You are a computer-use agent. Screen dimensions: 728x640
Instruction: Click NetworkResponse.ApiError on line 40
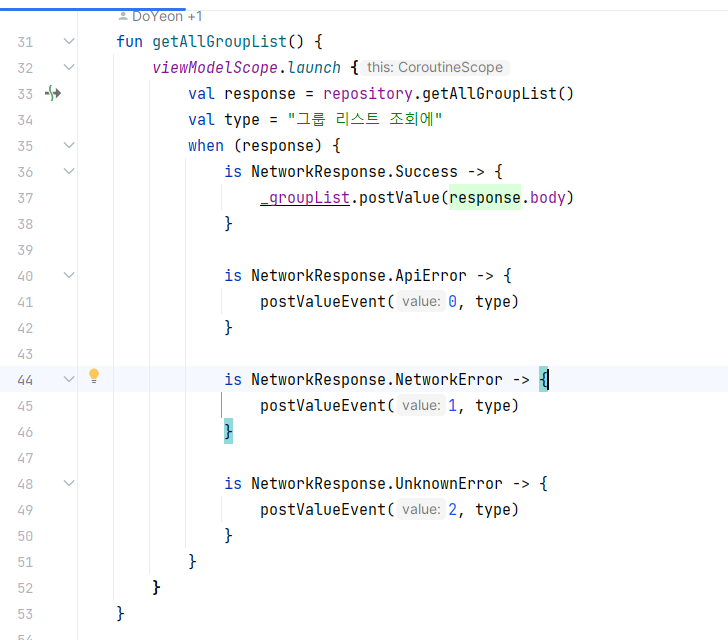tap(359, 276)
